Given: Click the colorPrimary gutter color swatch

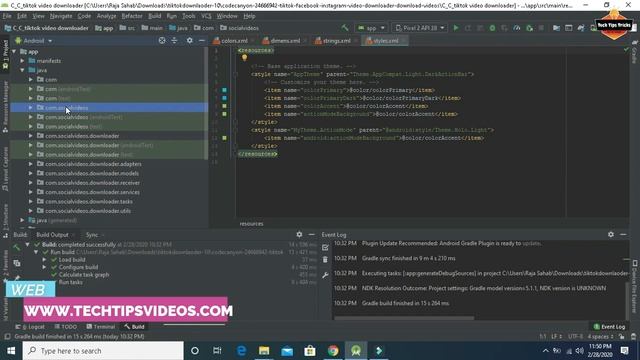Looking at the screenshot, I should pos(224,90).
